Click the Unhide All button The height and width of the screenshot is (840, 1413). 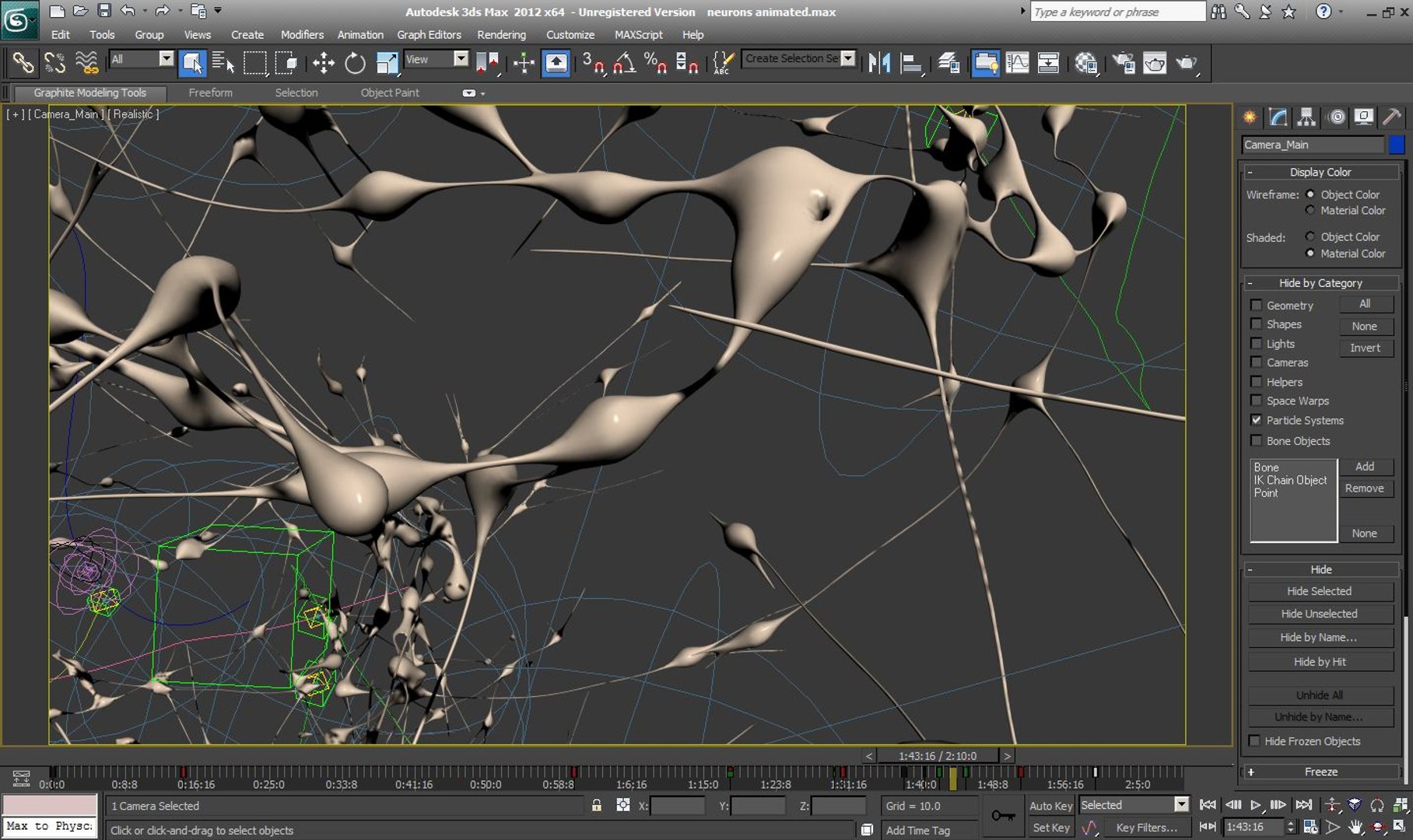tap(1320, 695)
